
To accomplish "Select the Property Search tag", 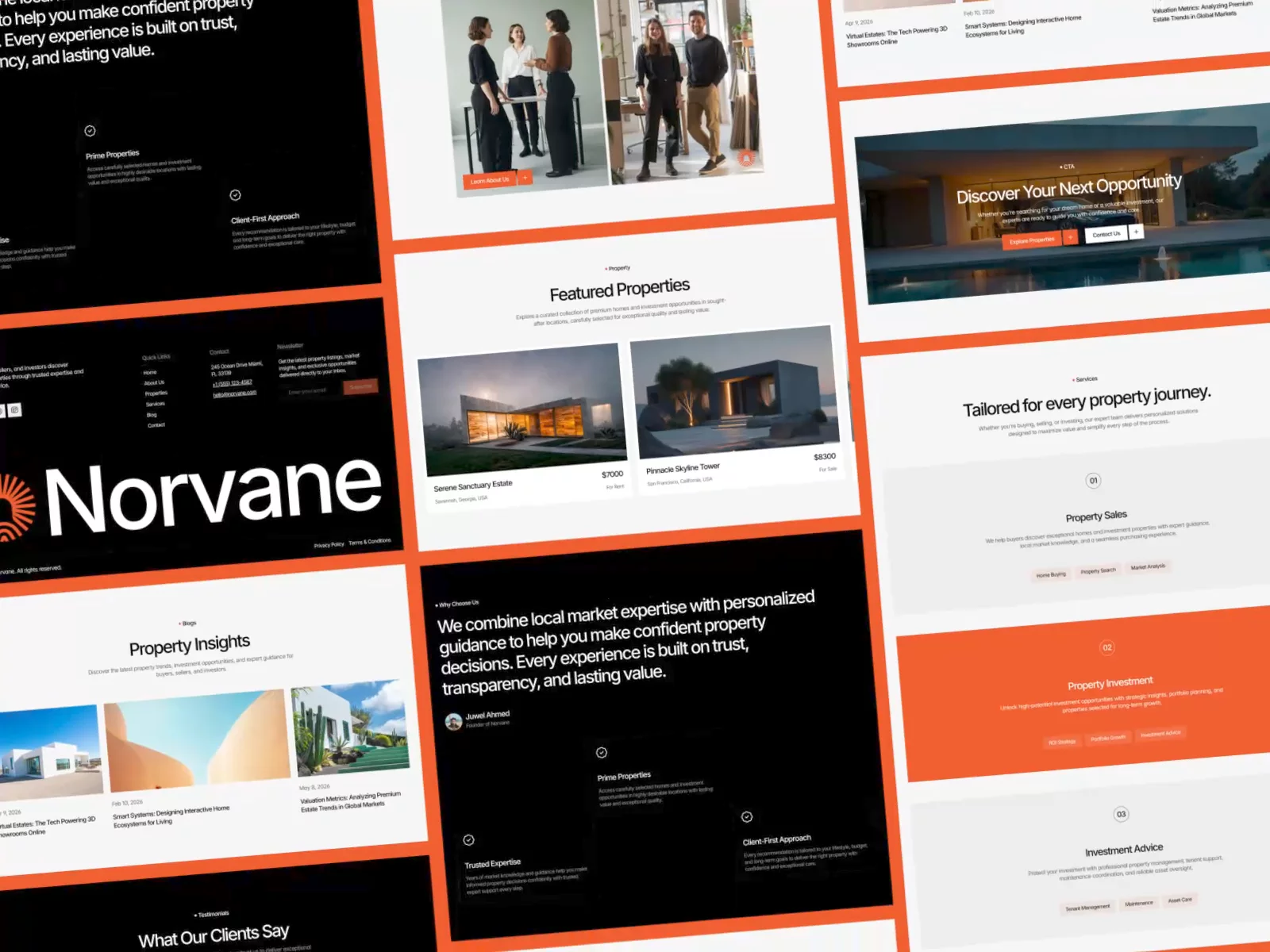I will [x=1098, y=570].
